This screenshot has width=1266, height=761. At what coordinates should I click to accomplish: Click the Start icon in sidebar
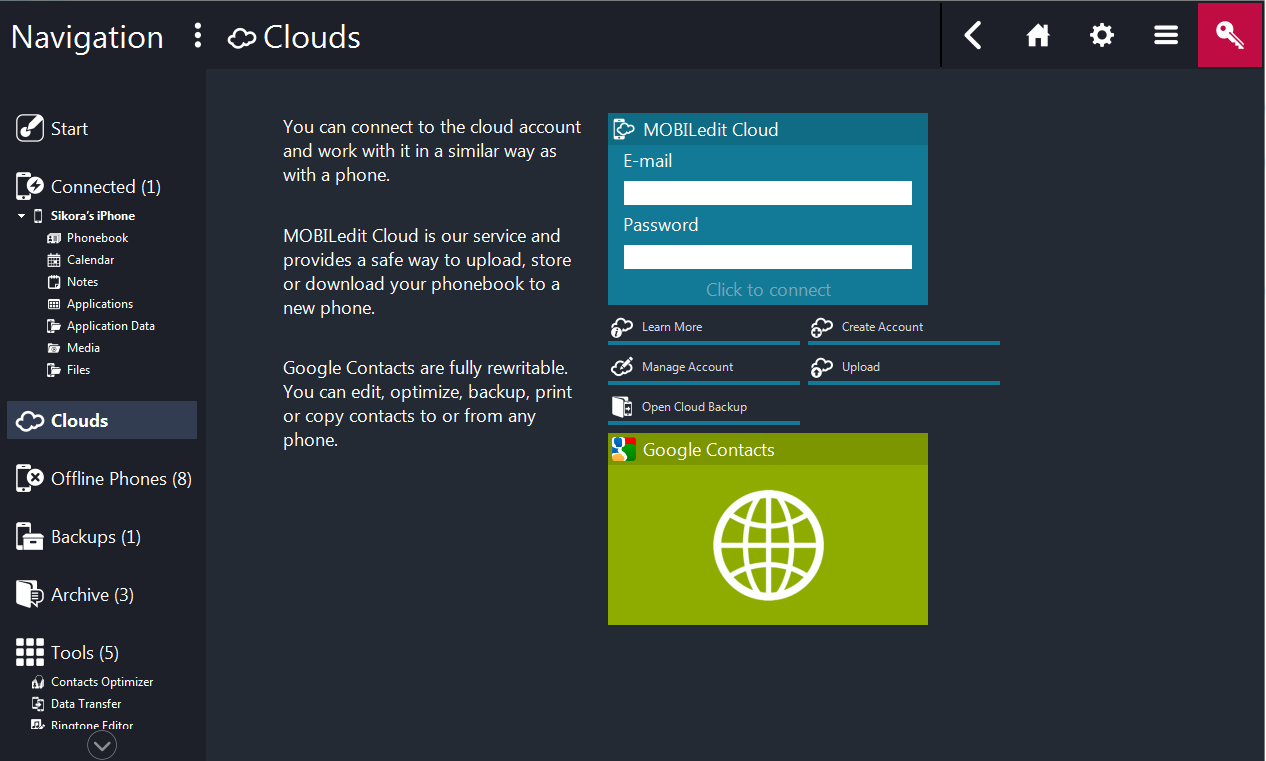(30, 128)
